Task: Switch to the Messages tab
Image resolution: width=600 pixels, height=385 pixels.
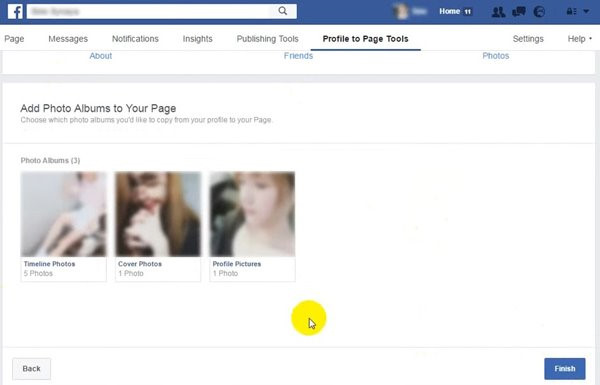Action: [68, 39]
